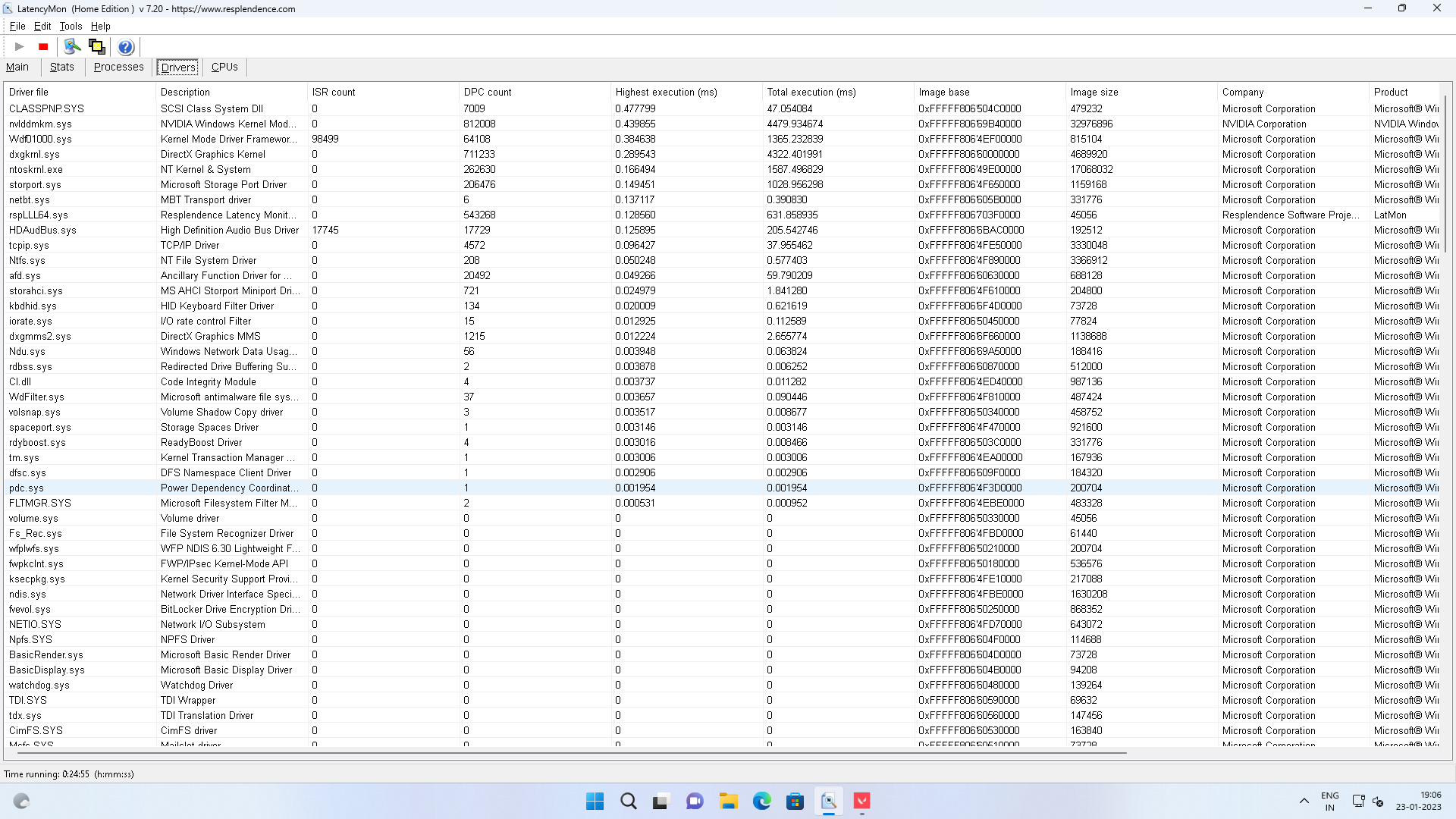1456x819 pixels.
Task: Click ISR count value 98499
Action: coord(325,139)
